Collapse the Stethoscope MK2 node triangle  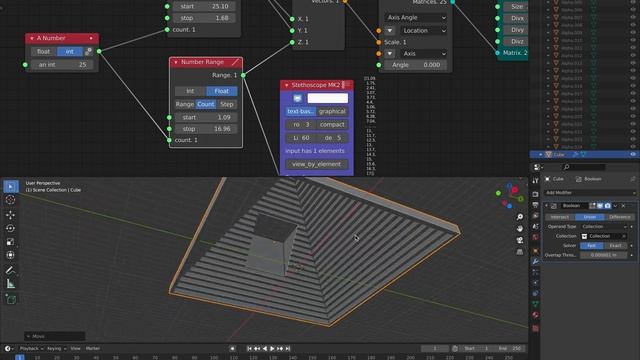click(x=287, y=85)
